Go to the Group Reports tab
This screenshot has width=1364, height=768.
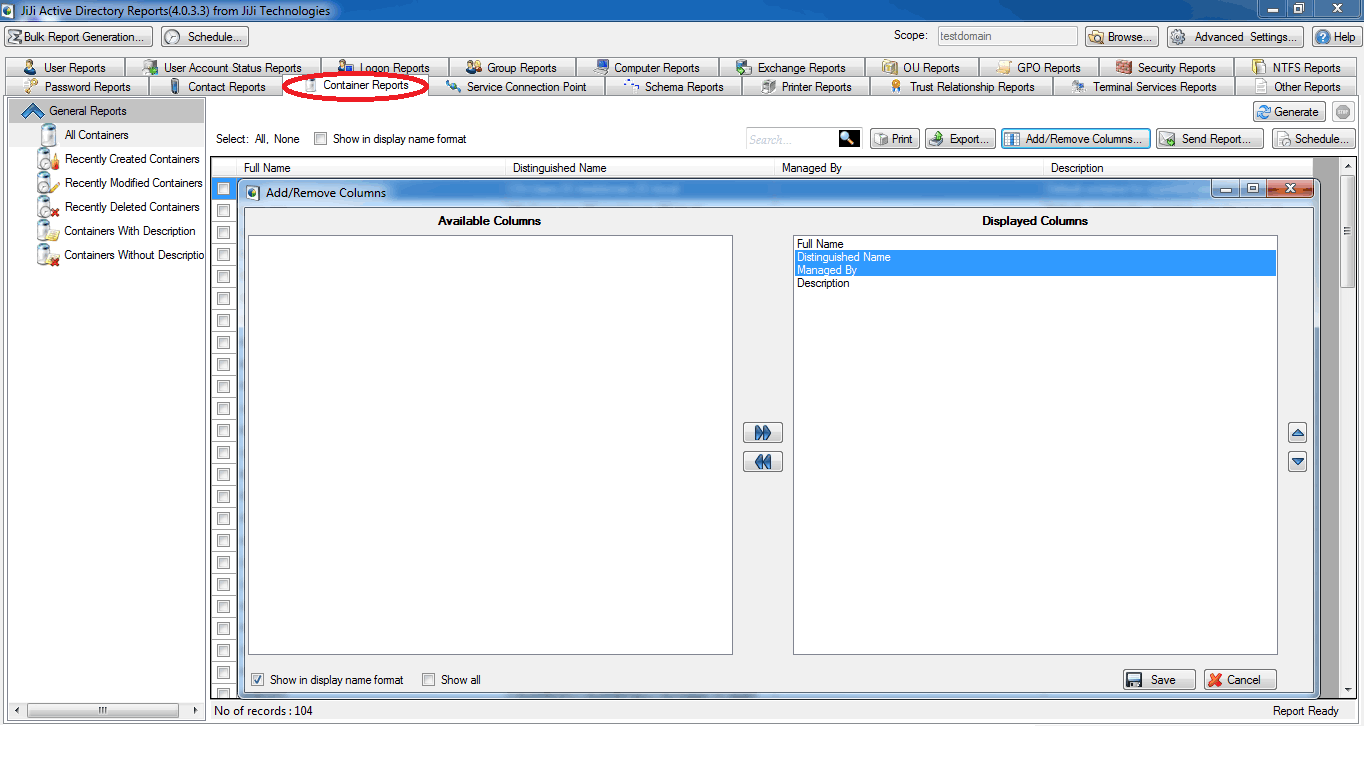[x=512, y=68]
